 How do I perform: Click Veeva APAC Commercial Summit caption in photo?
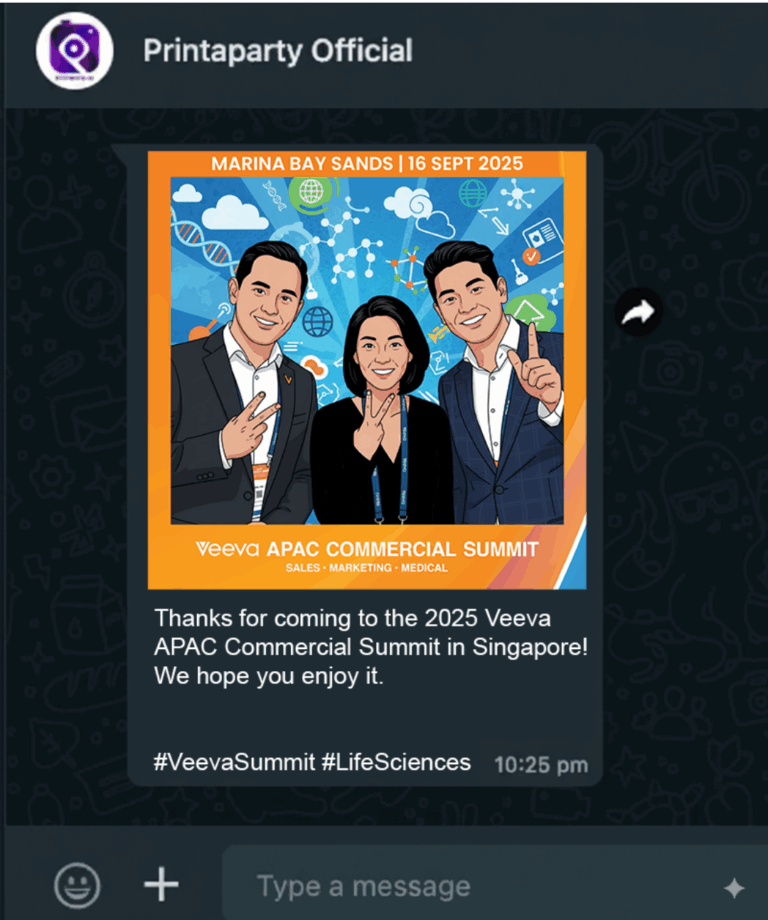[x=367, y=549]
